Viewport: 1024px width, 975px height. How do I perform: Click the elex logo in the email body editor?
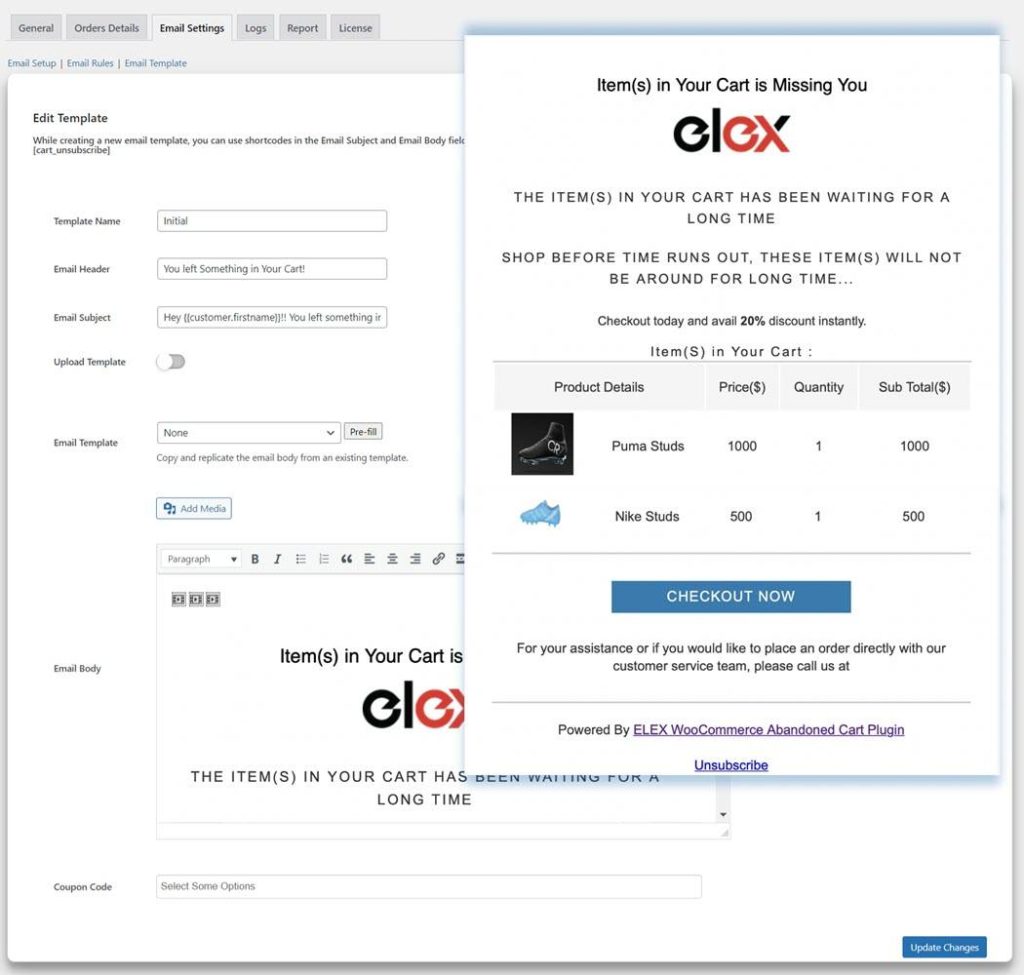click(x=413, y=705)
